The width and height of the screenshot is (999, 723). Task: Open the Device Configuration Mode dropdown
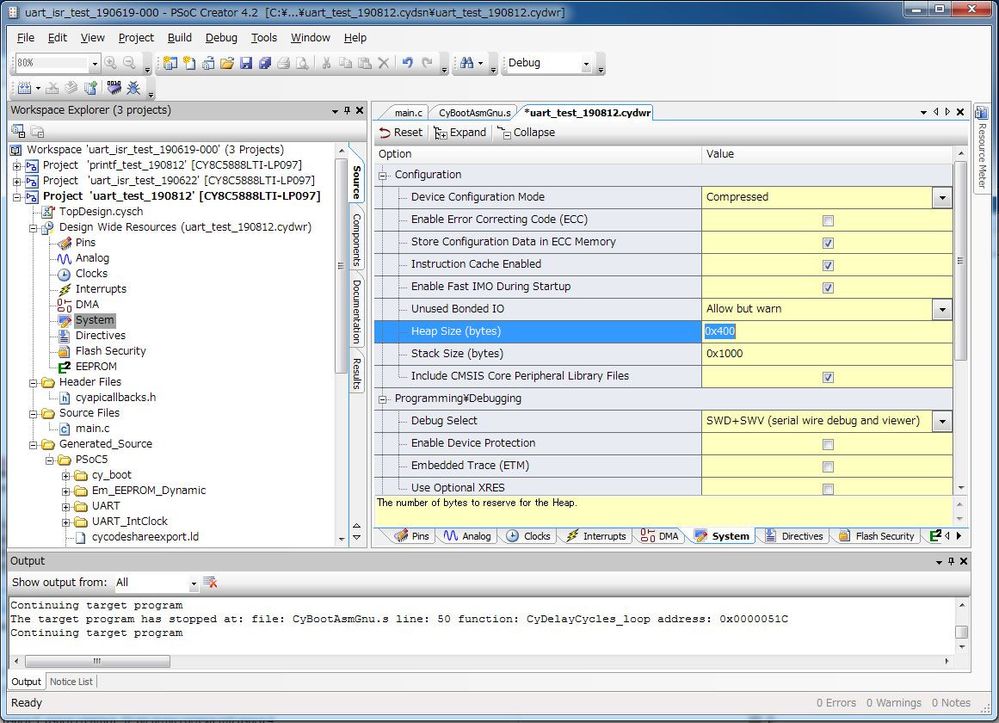pos(942,198)
